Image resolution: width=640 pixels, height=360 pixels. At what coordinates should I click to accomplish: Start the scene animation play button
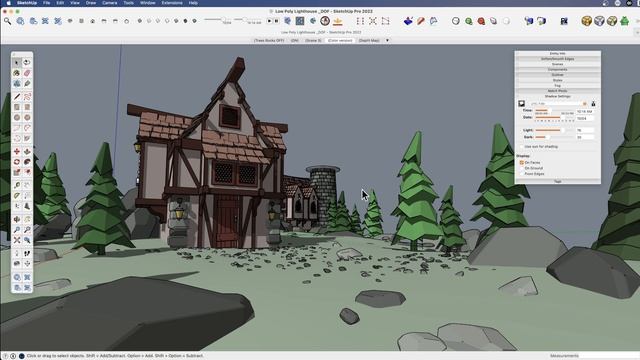coord(269,21)
